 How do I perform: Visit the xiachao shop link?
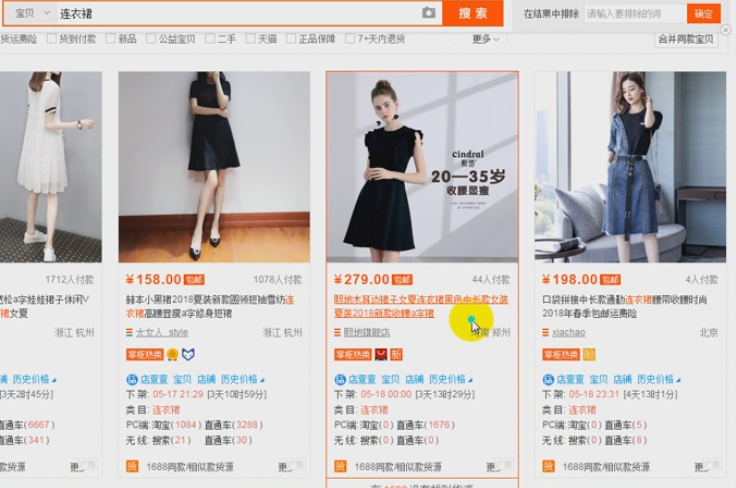click(x=568, y=332)
